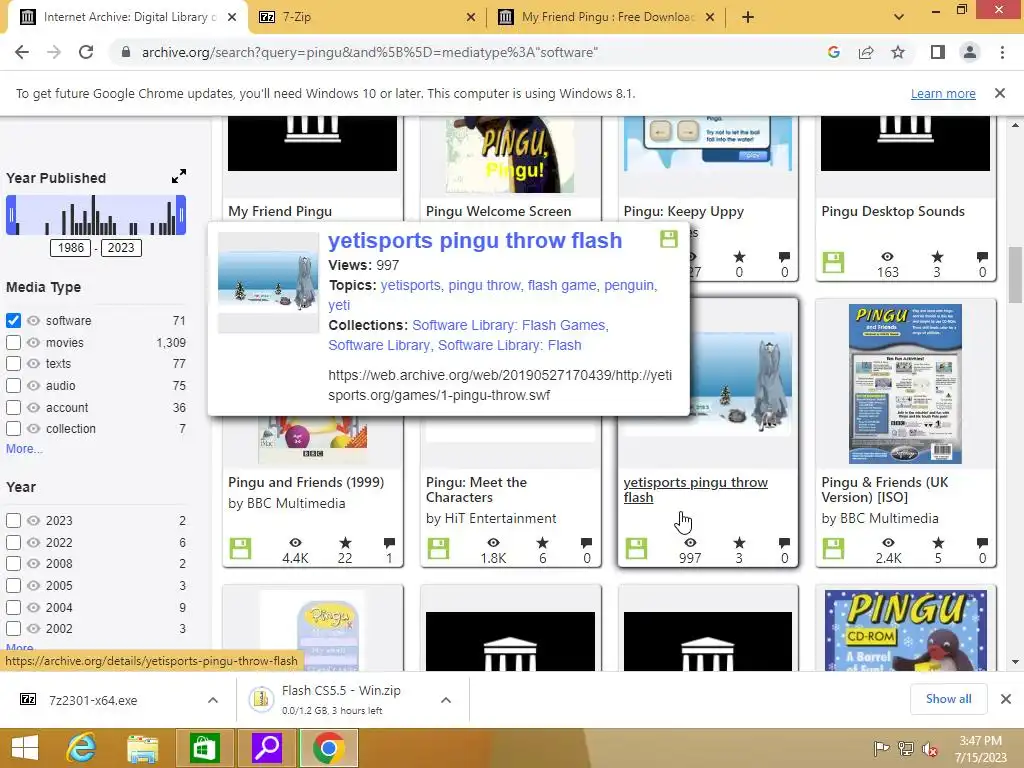The image size is (1024, 768).
Task: Check the 2008 year filter
Action: [x=13, y=564]
